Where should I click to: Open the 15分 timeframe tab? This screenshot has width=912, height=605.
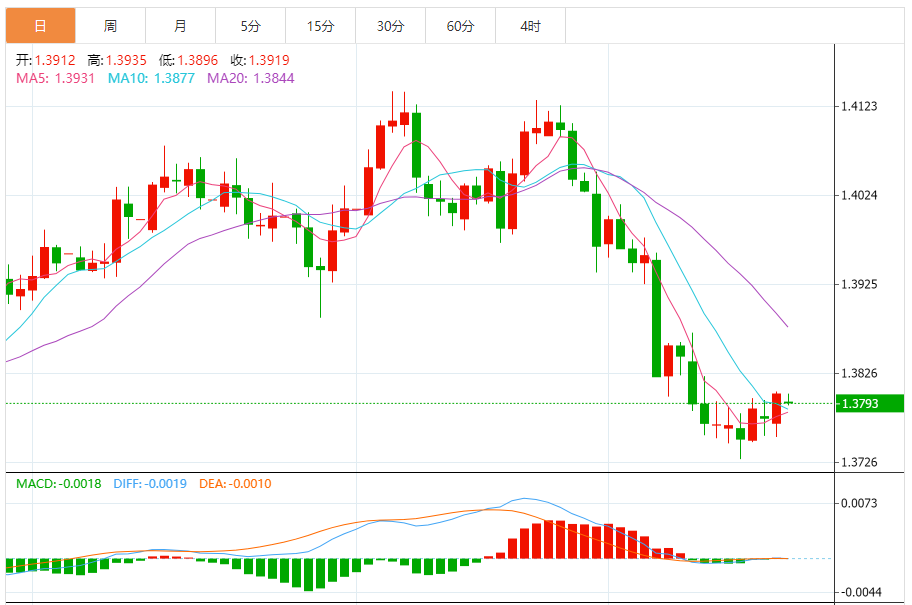[320, 26]
